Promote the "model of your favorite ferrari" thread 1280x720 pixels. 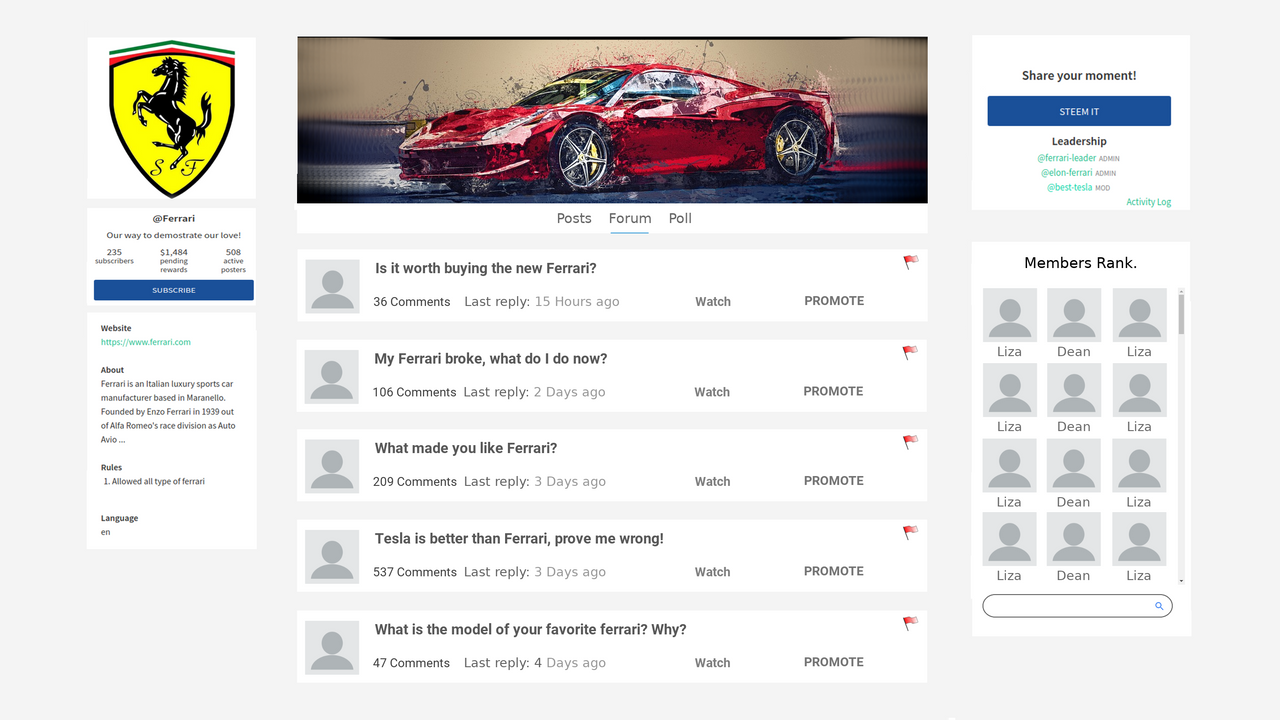click(x=834, y=661)
